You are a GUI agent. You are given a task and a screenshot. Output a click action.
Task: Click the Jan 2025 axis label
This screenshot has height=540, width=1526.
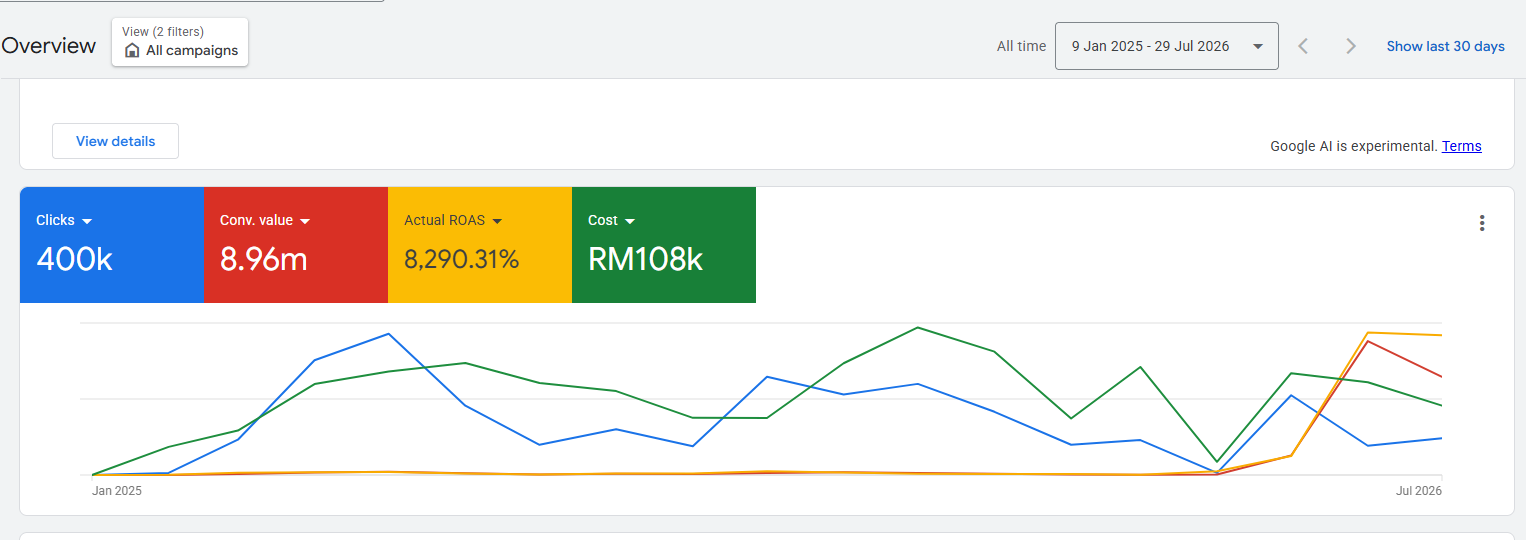coord(116,491)
